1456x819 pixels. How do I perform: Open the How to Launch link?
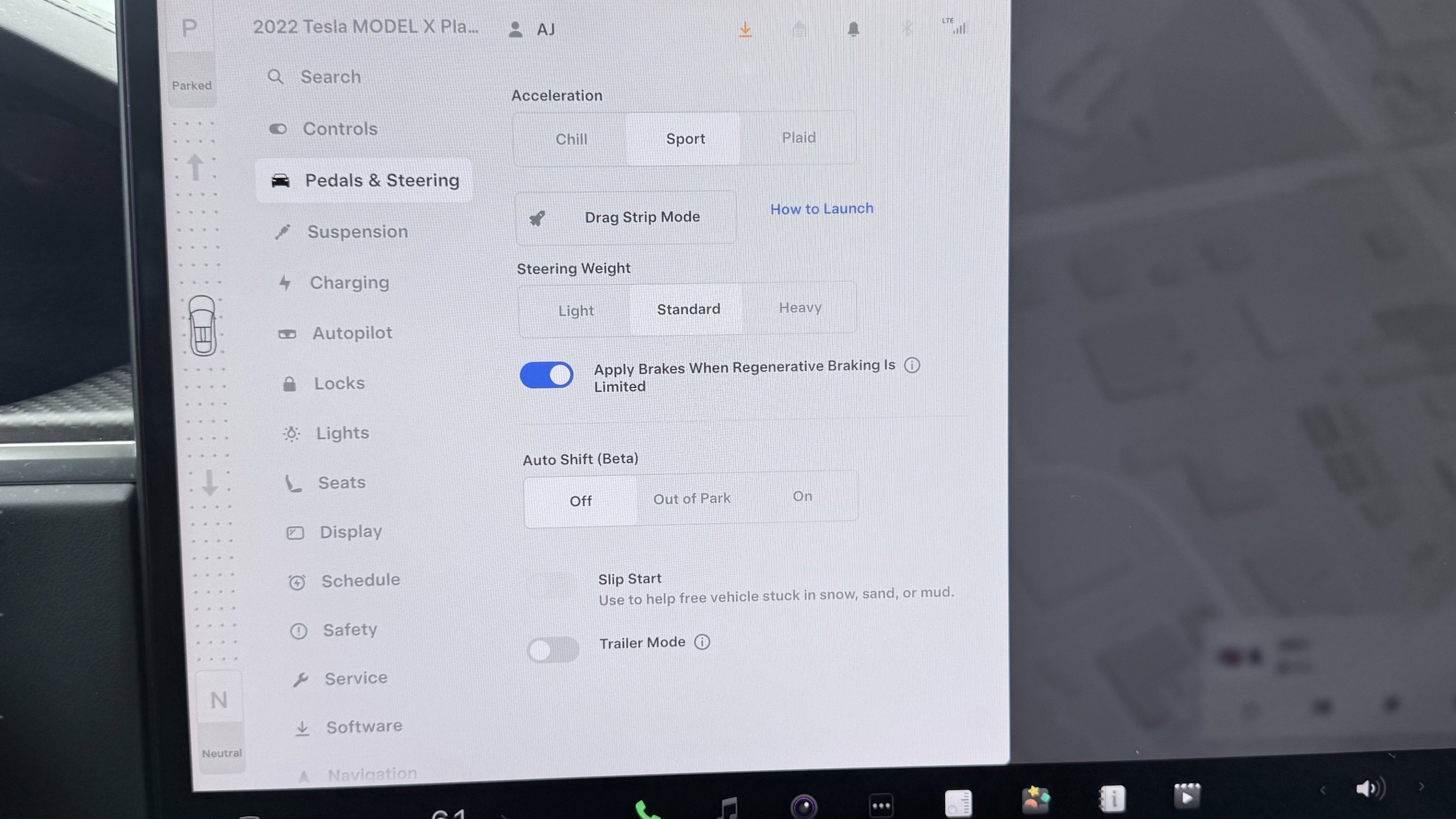(822, 209)
